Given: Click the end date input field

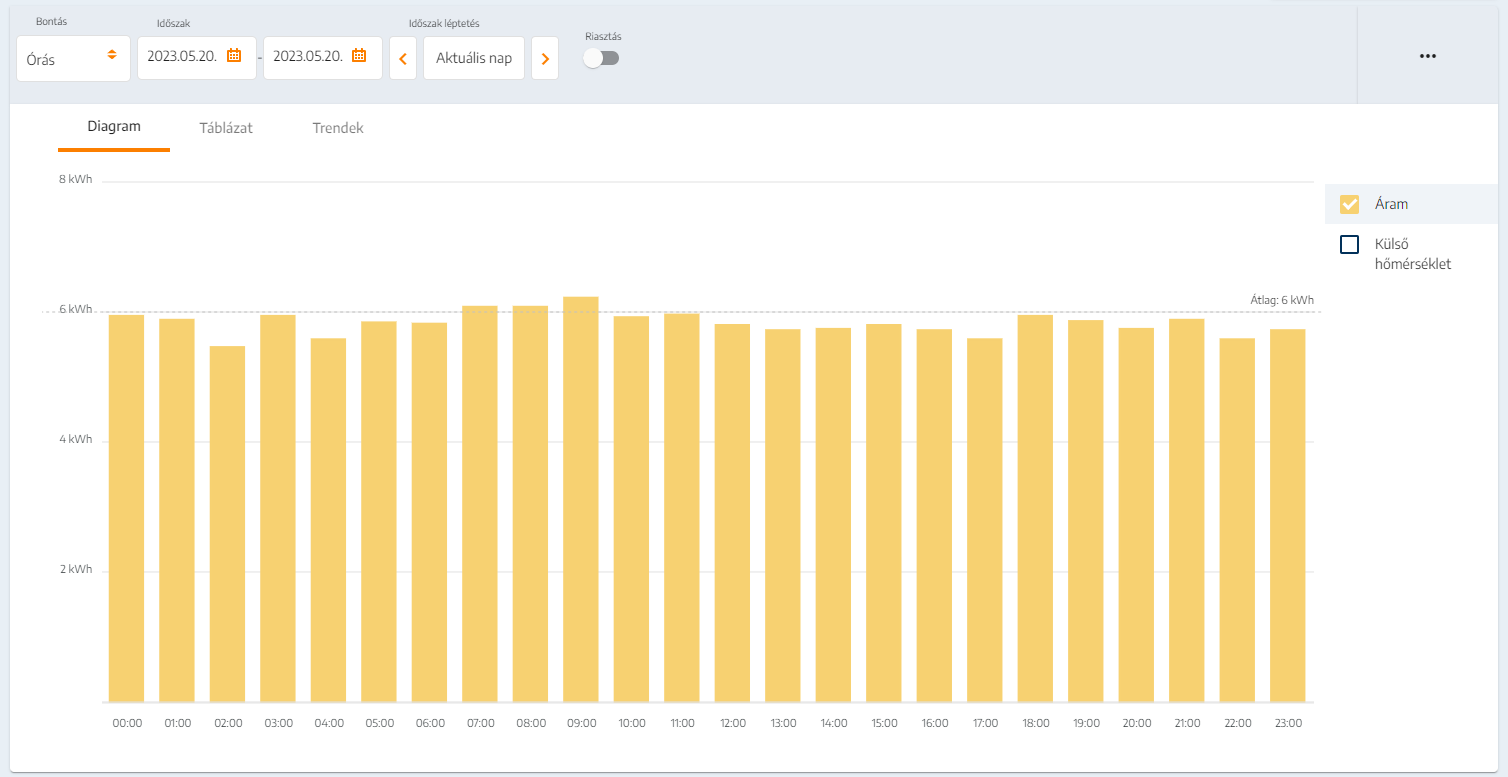Looking at the screenshot, I should point(308,57).
